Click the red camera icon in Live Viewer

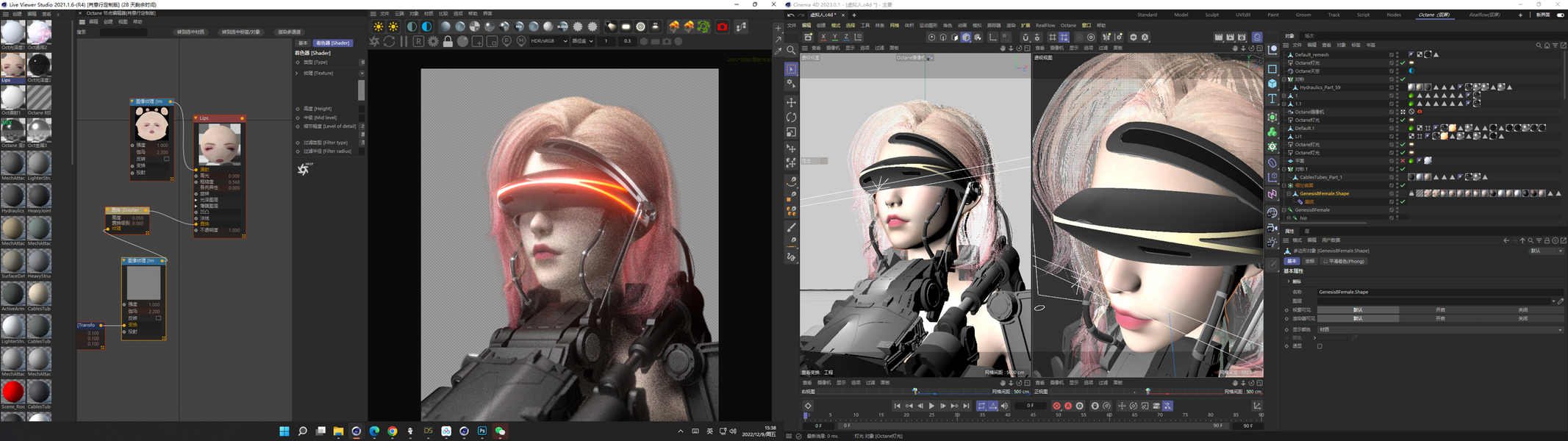722,27
